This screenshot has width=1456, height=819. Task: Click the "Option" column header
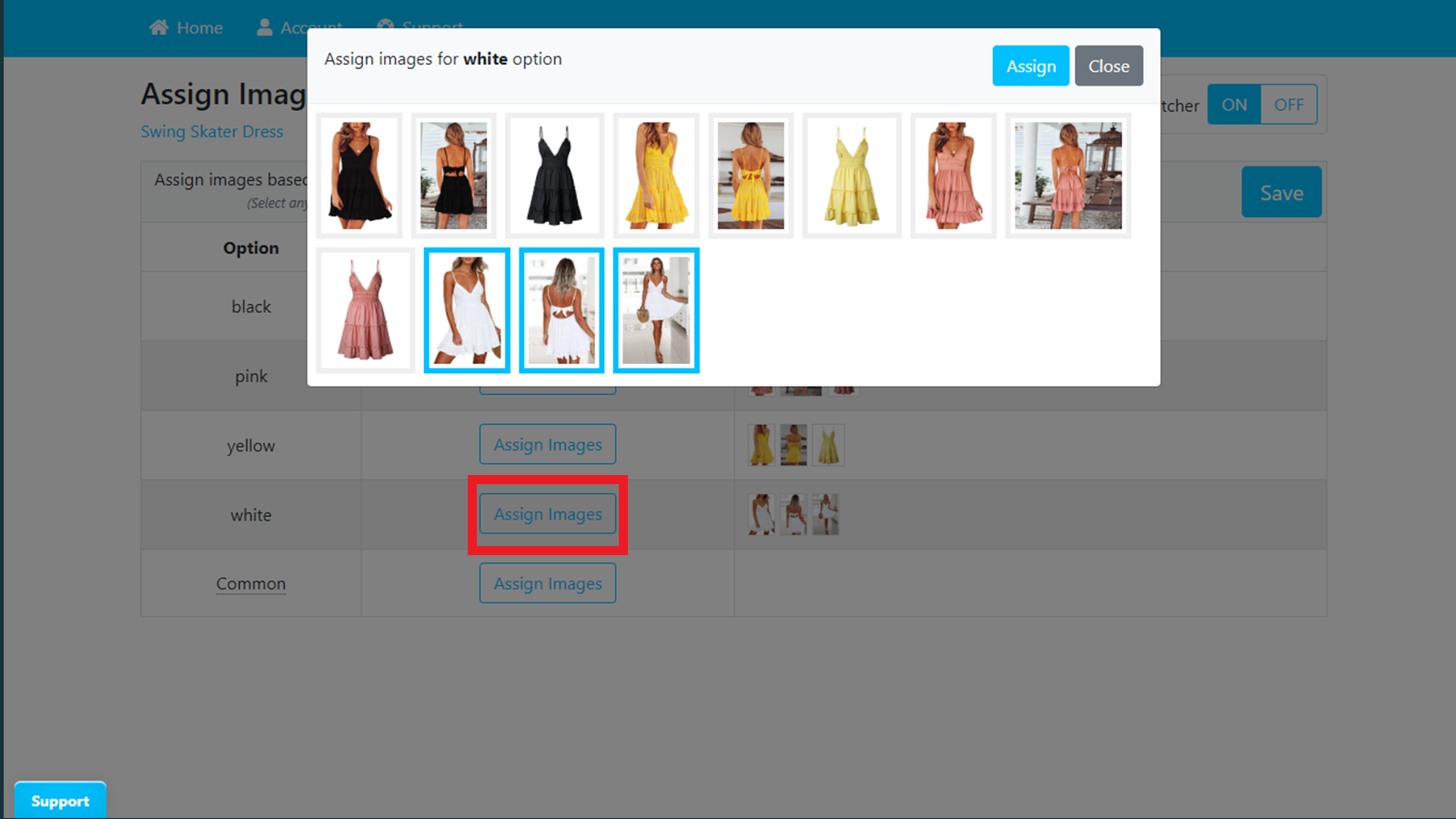click(251, 248)
